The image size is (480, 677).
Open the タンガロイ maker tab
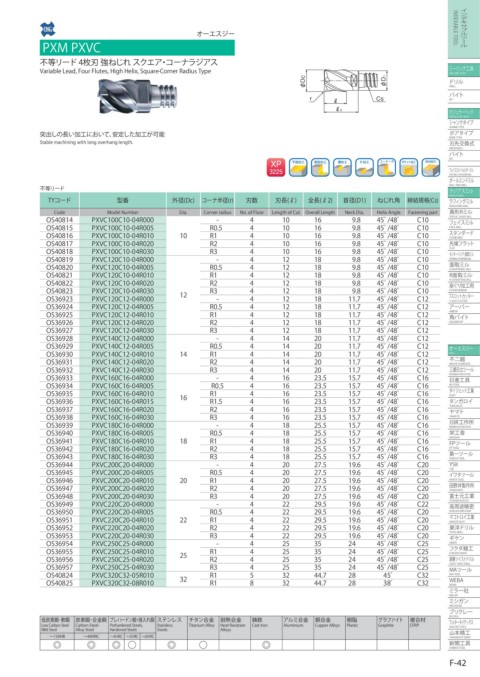click(464, 402)
